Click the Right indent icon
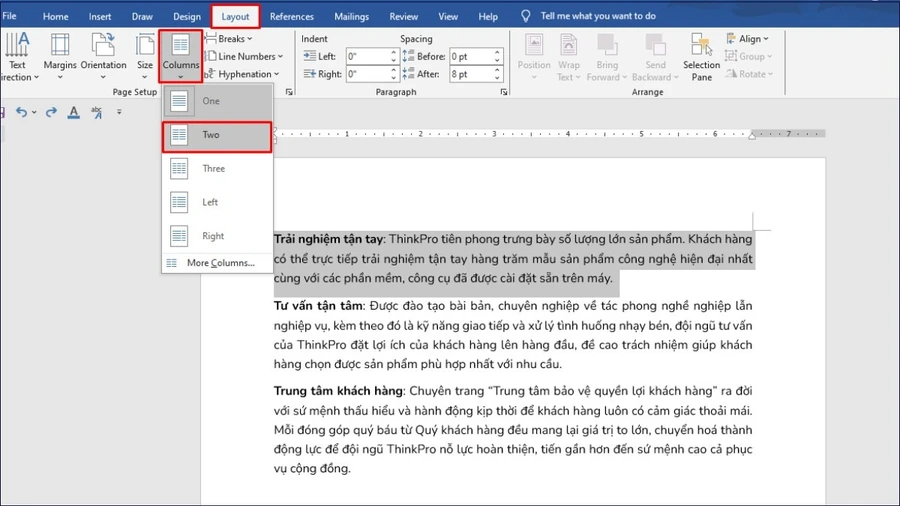 pos(309,74)
